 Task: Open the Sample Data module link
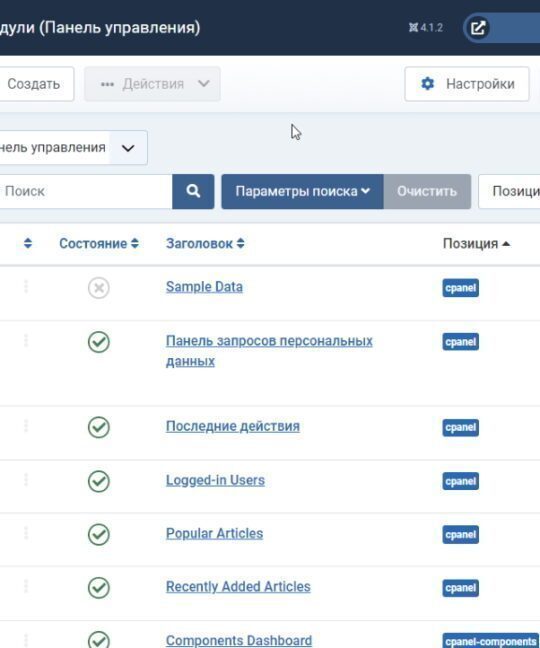204,286
